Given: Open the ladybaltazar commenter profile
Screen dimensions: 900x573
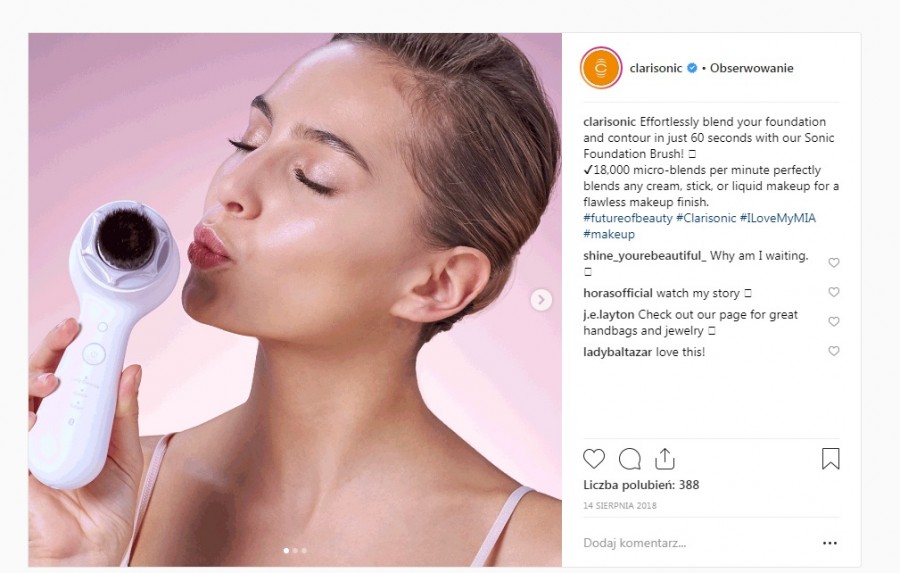Looking at the screenshot, I should coord(615,352).
